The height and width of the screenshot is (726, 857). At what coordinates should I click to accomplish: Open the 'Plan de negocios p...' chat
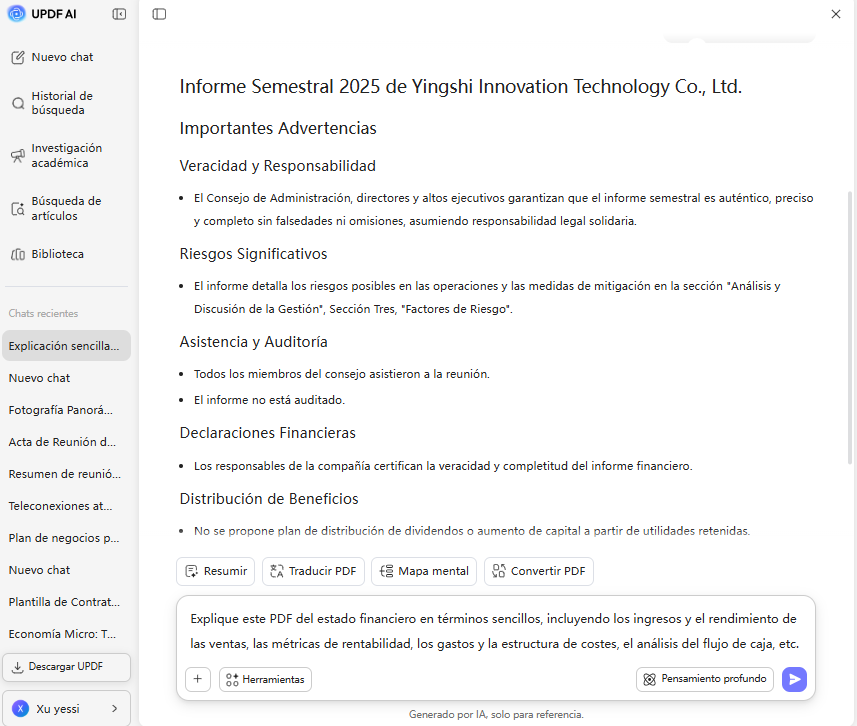tap(66, 538)
